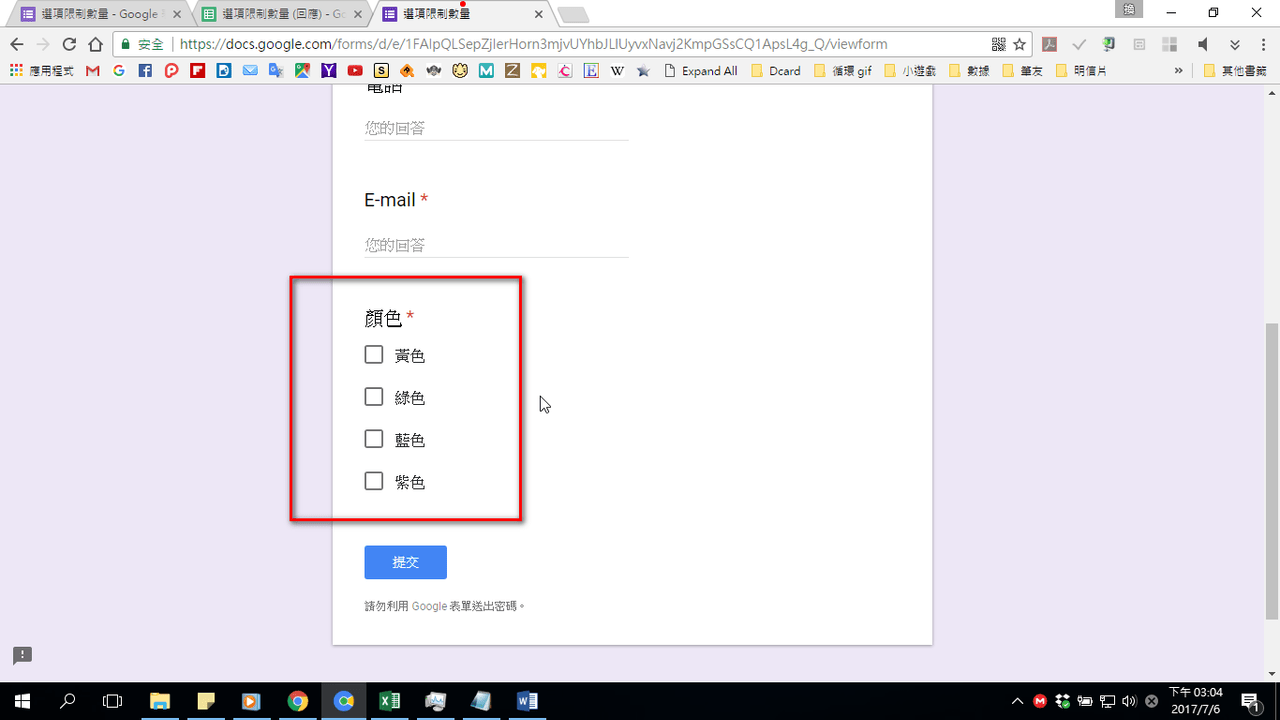Screen dimensions: 1280x720
Task: Open the 小遊戲 bookmark folder
Action: [910, 71]
